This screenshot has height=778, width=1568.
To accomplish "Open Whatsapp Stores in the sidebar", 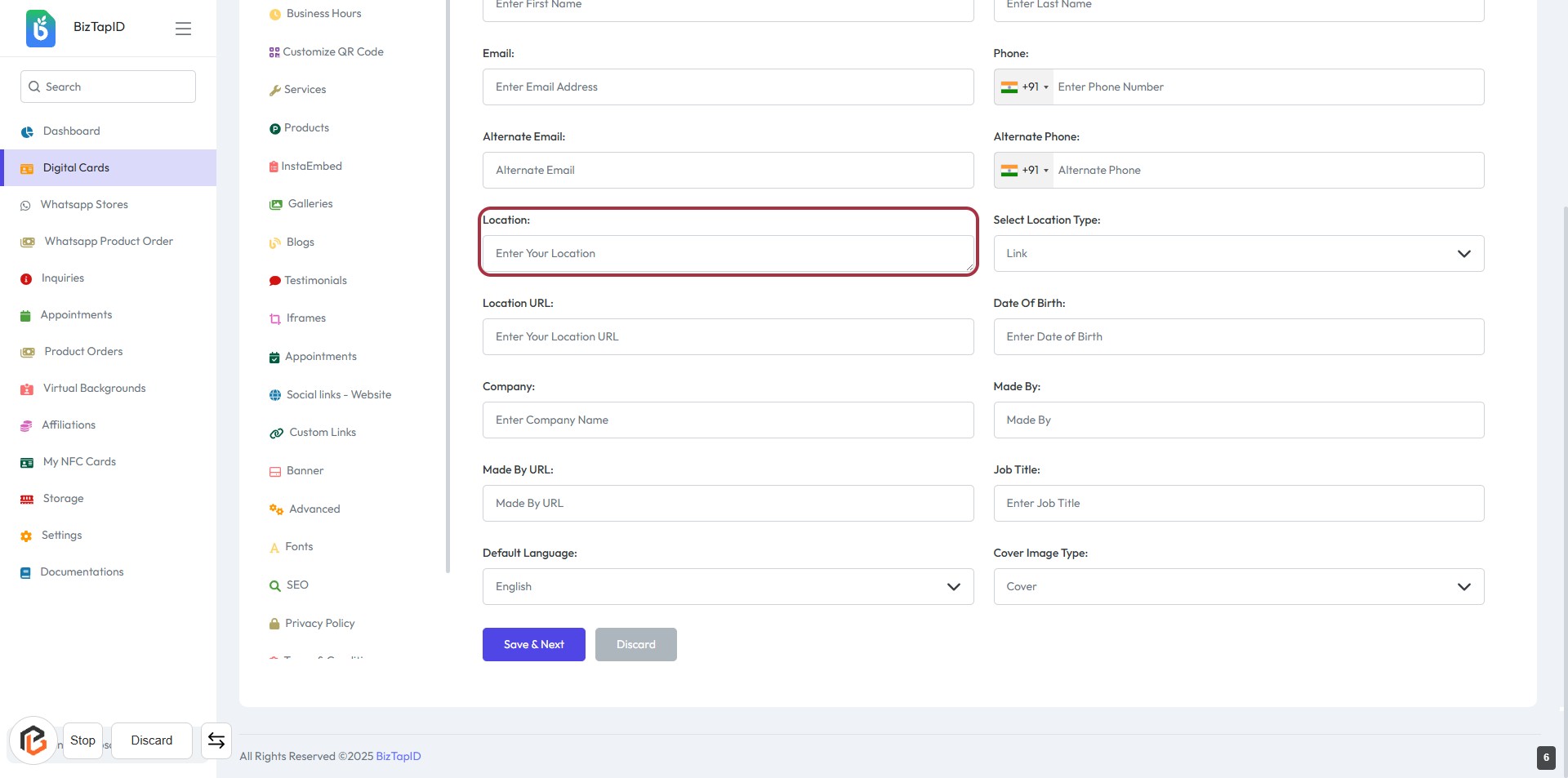I will [x=84, y=205].
